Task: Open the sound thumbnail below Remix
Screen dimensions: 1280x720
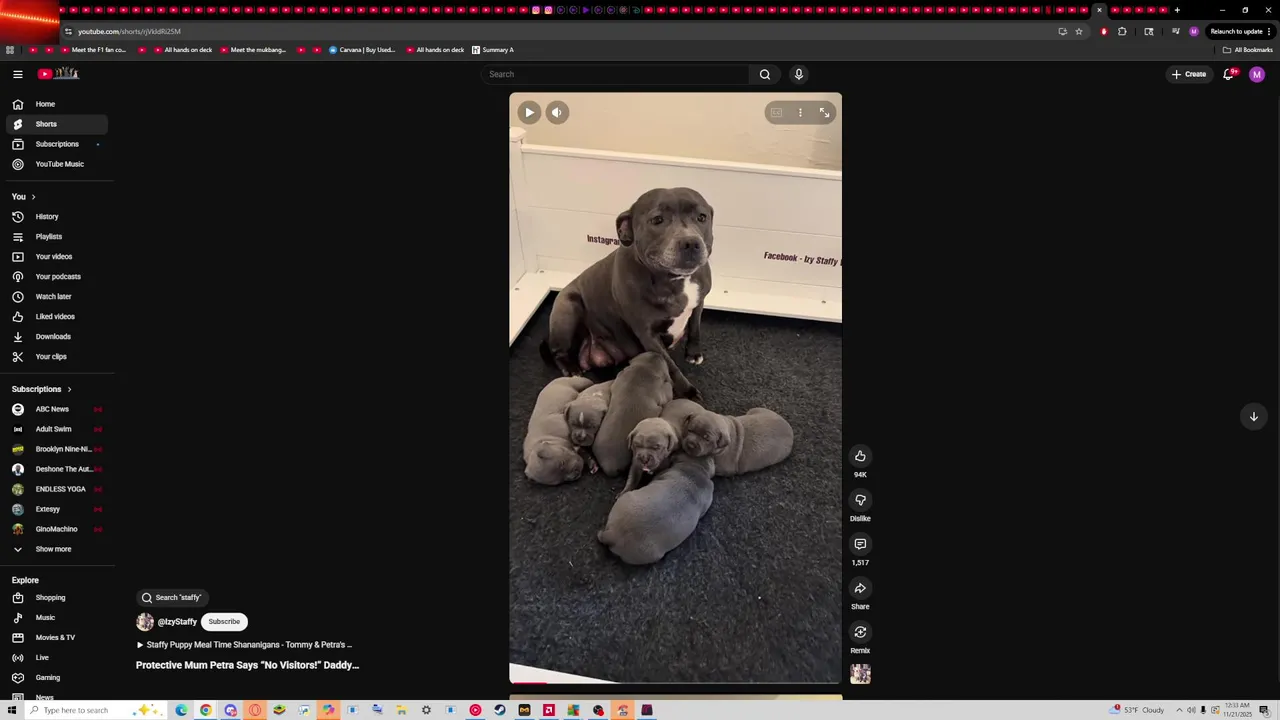Action: 860,674
